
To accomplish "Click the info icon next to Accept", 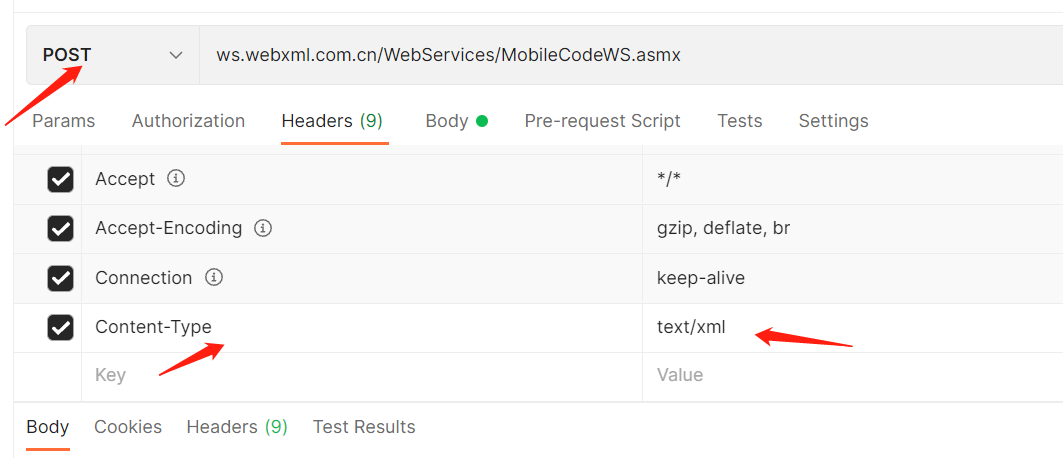I will (x=176, y=179).
